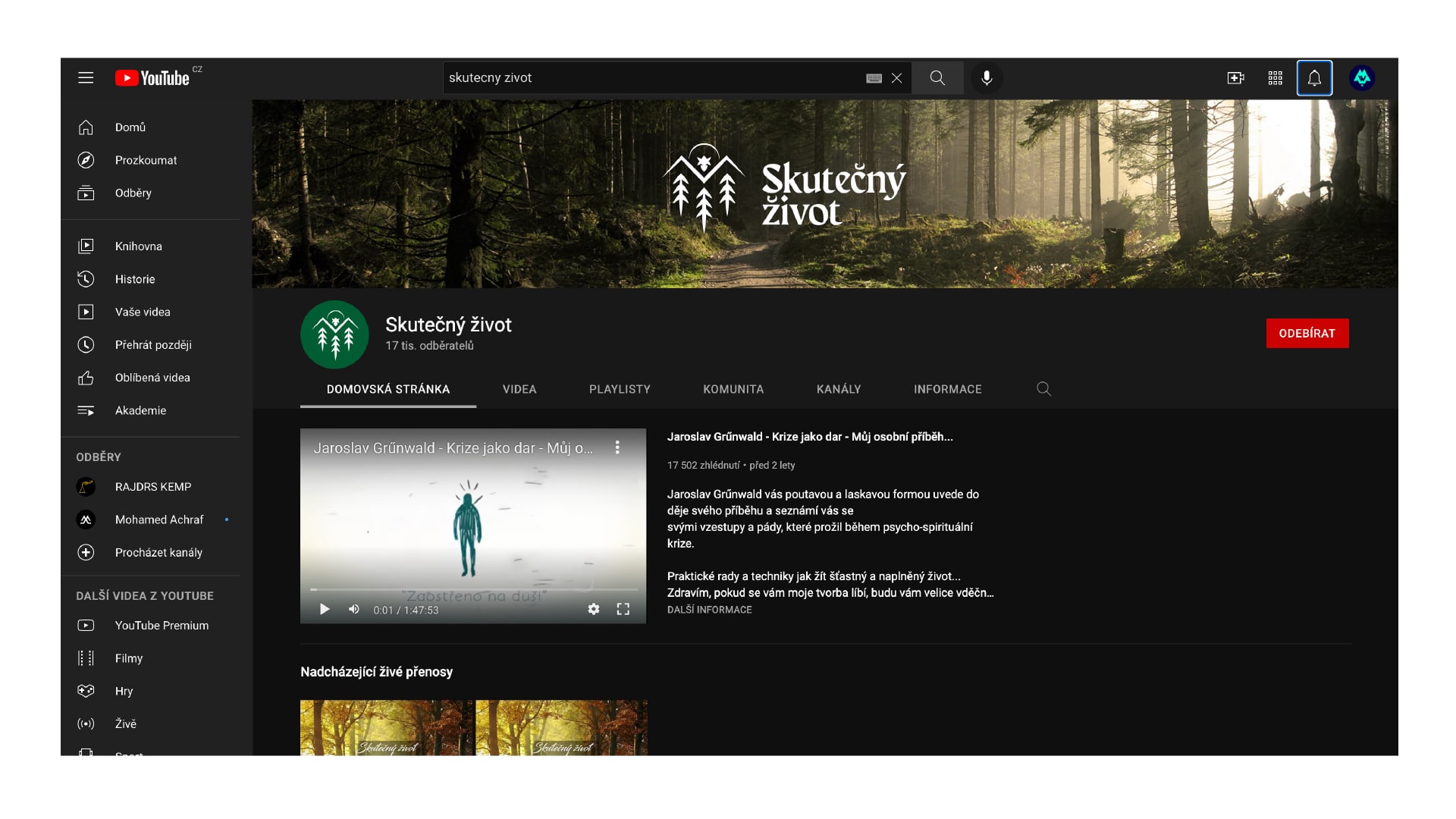Switch to the INFORMACE tab
The width and height of the screenshot is (1456, 819).
coord(948,389)
